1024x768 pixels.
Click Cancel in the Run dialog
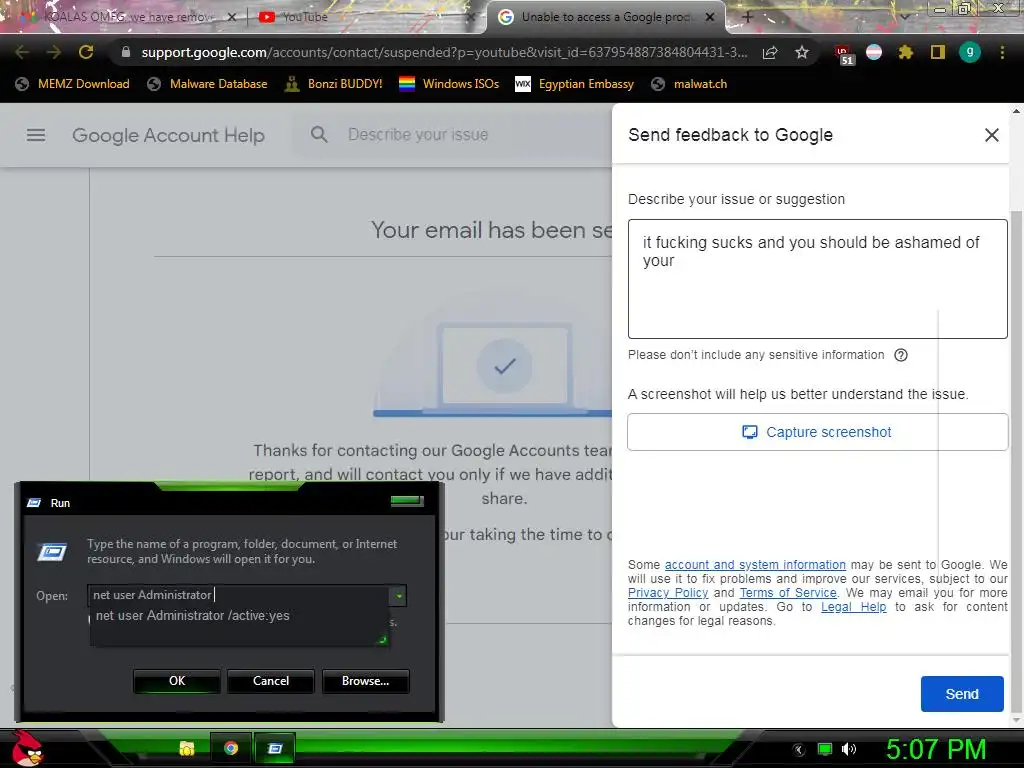pyautogui.click(x=271, y=680)
